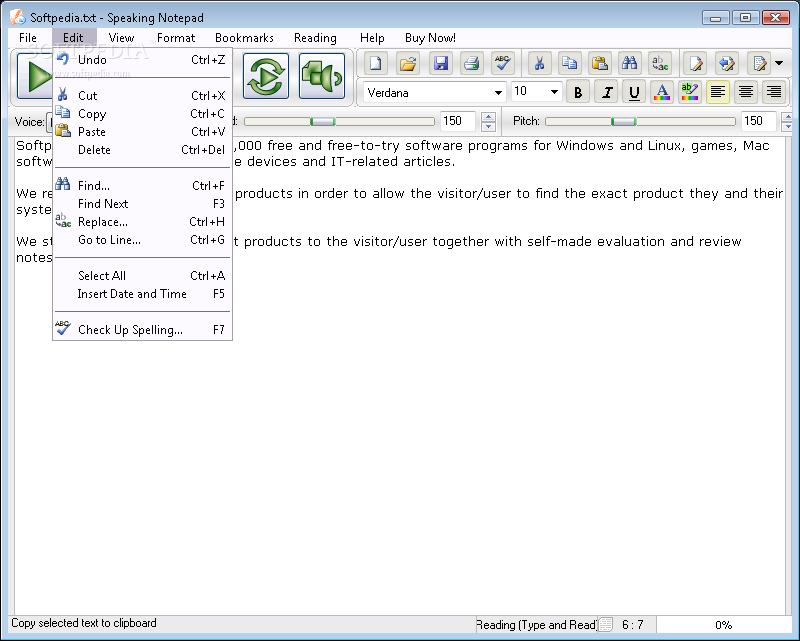This screenshot has width=800, height=641.
Task: Click the green Play reading button
Action: (x=35, y=76)
